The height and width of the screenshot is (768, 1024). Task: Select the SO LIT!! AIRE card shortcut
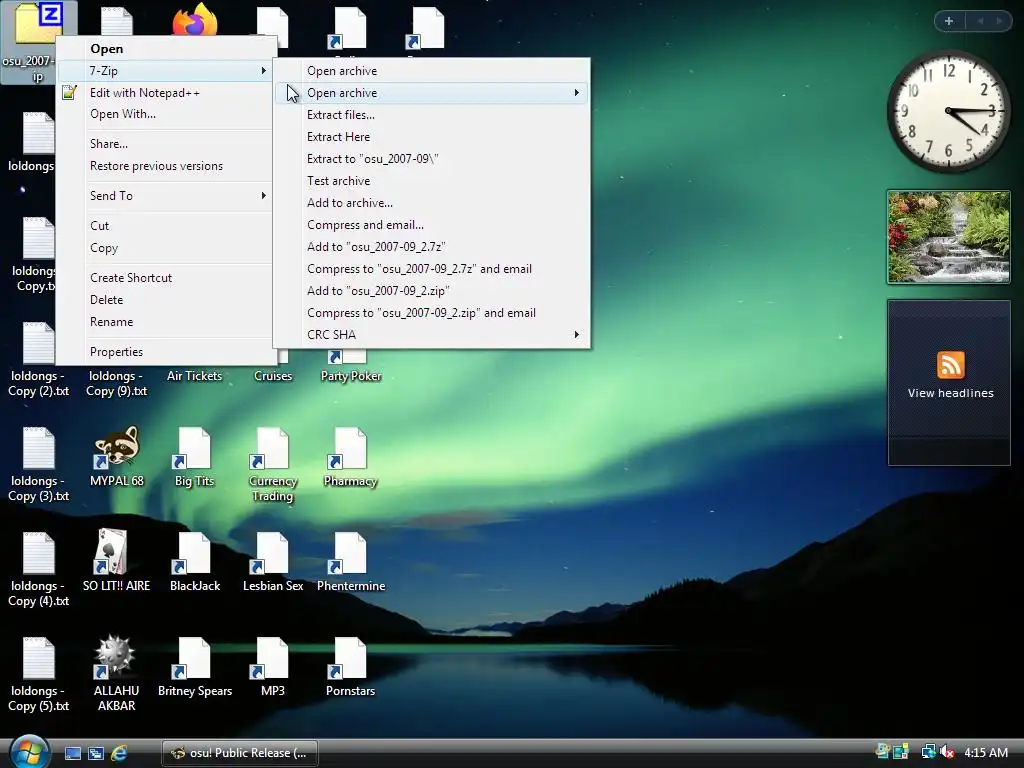116,562
